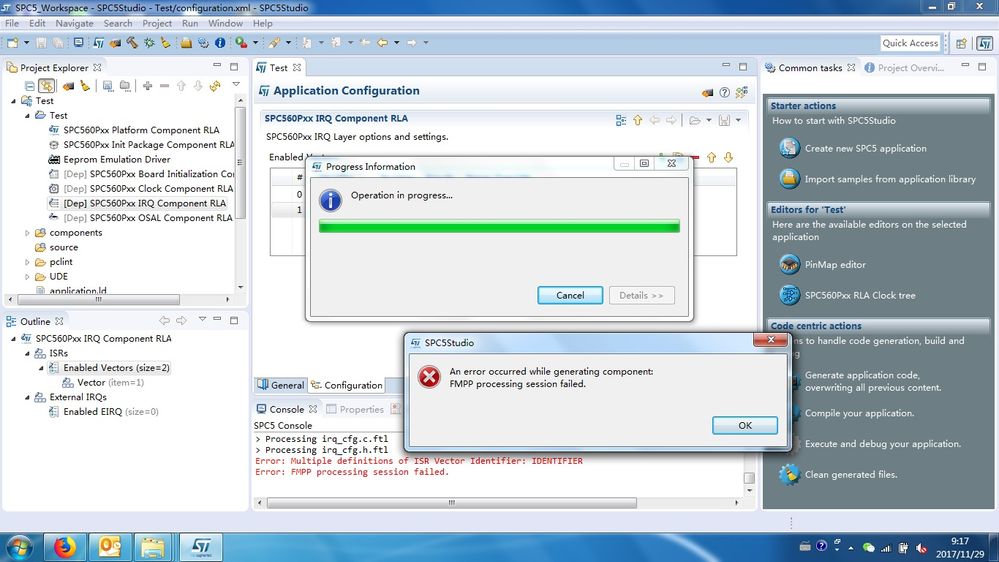Click the move down arrow above vectors table
The image size is (999, 562).
(728, 157)
